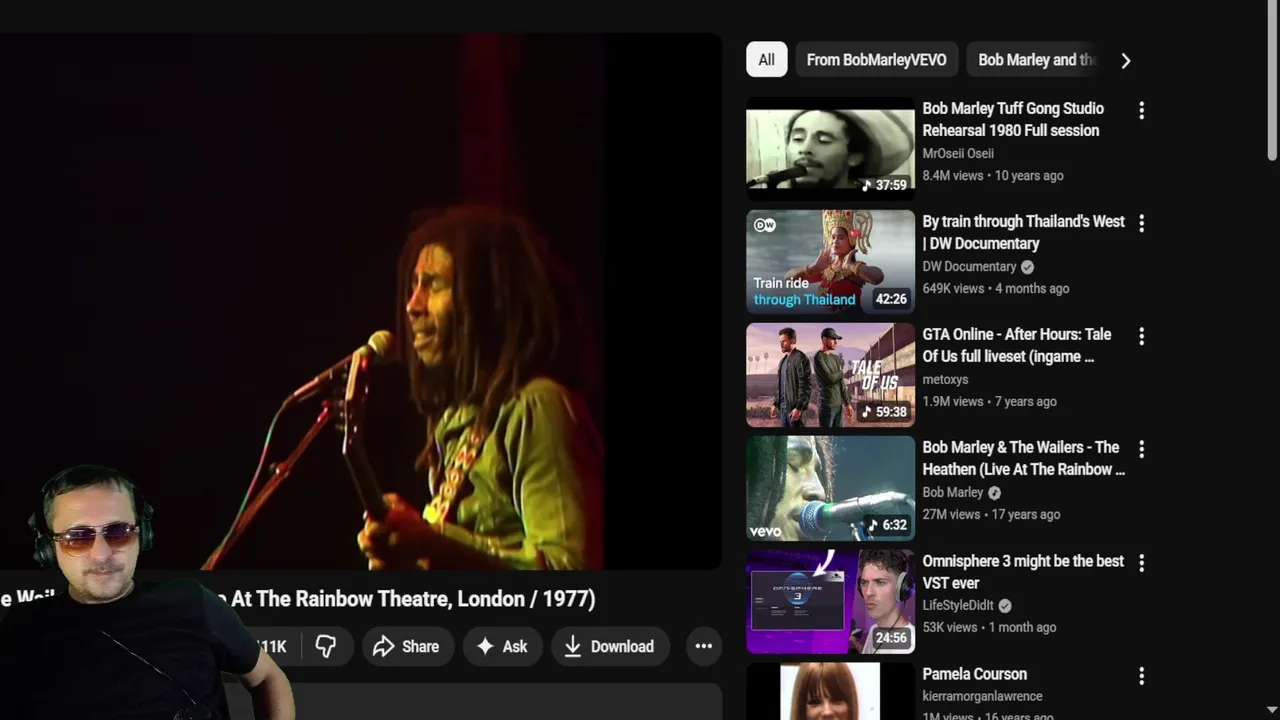Visit the kierramorganlawrence channel
This screenshot has width=1280, height=720.
click(x=982, y=696)
